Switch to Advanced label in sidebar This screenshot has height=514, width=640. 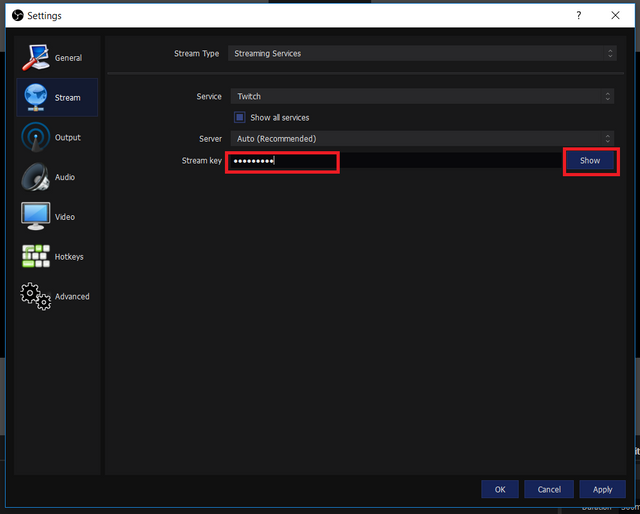point(72,296)
